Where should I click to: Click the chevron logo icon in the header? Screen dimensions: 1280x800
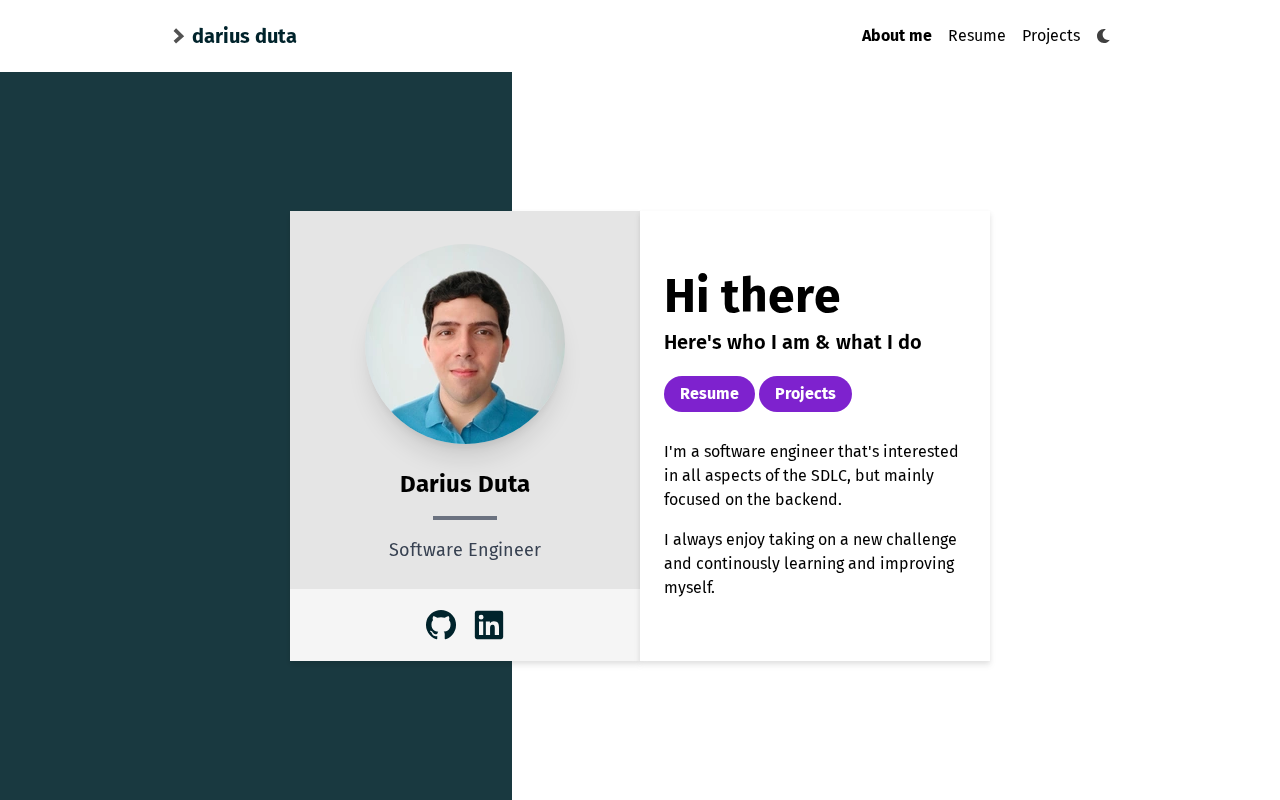[x=179, y=36]
